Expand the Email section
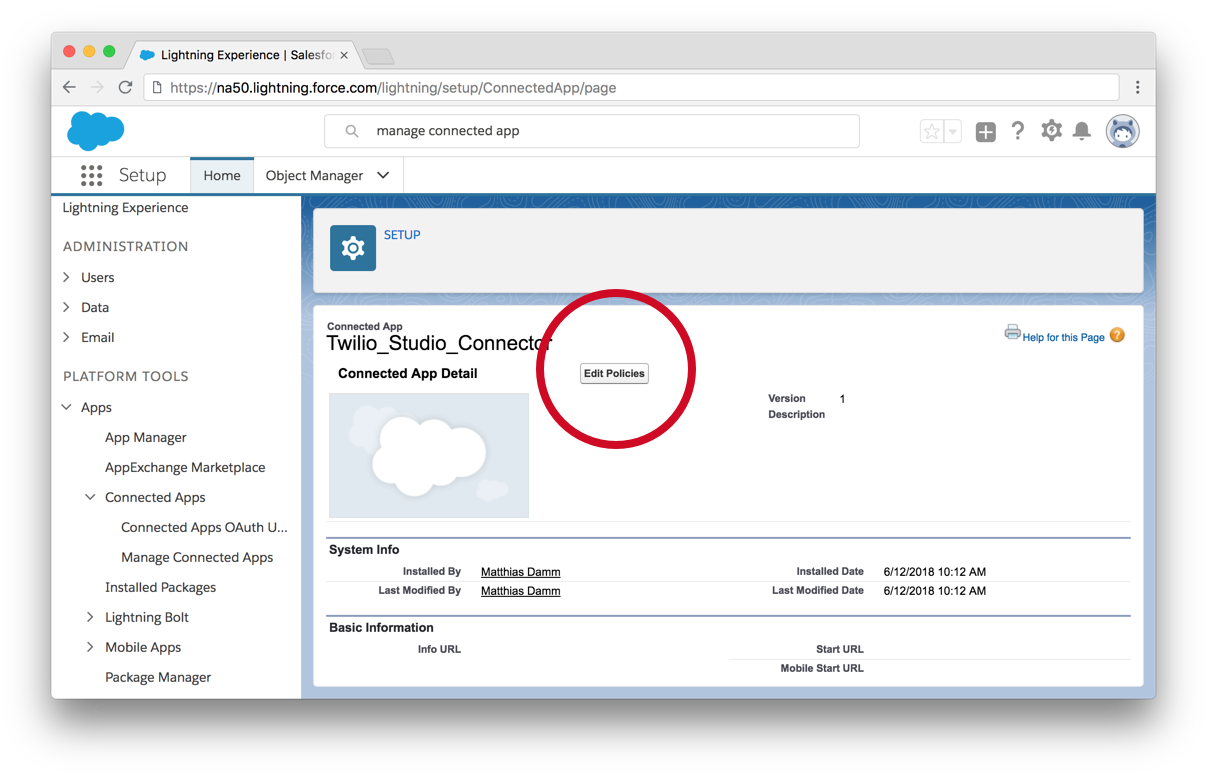The height and width of the screenshot is (780, 1208). 67,337
